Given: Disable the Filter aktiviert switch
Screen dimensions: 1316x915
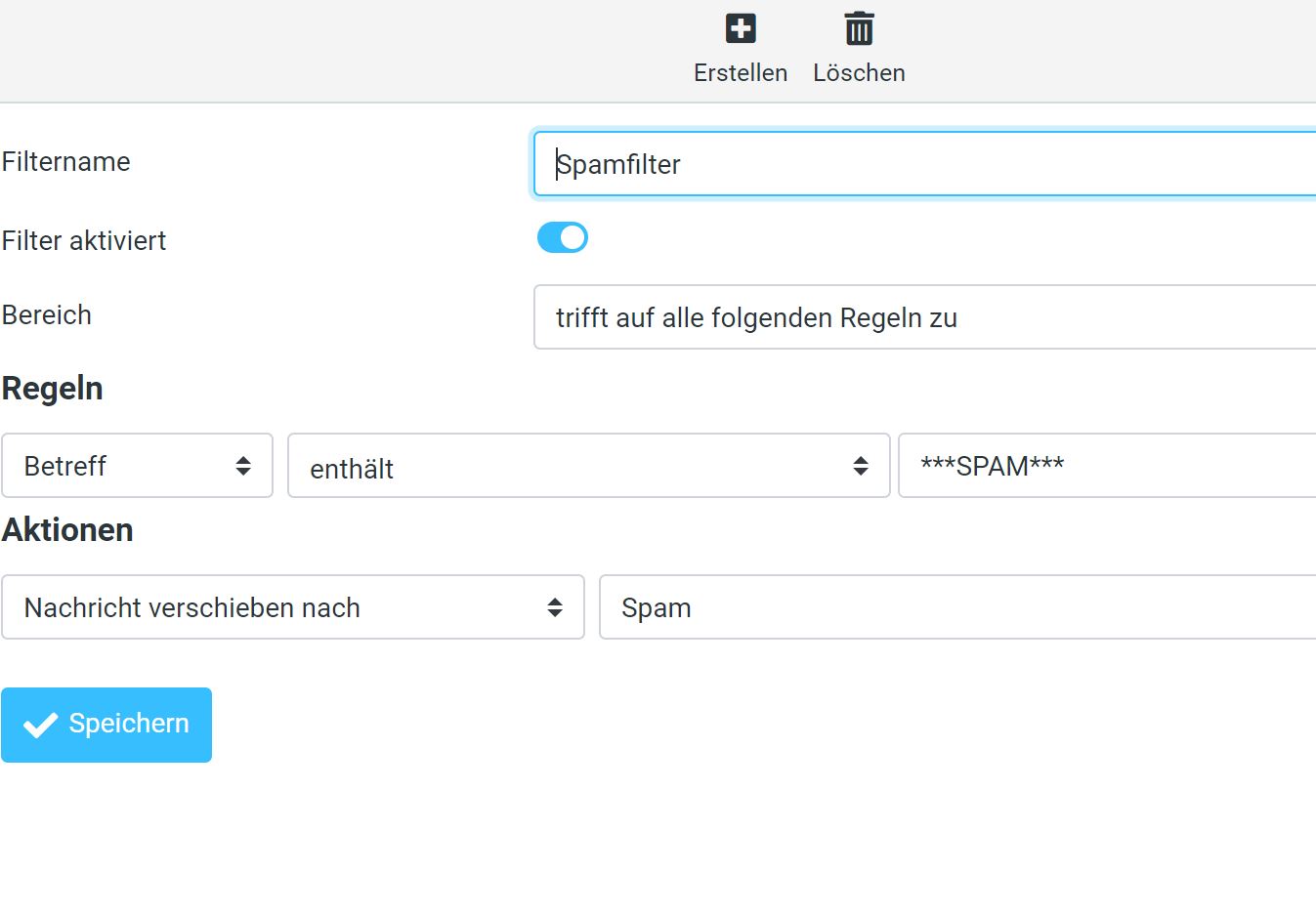Looking at the screenshot, I should (x=563, y=237).
